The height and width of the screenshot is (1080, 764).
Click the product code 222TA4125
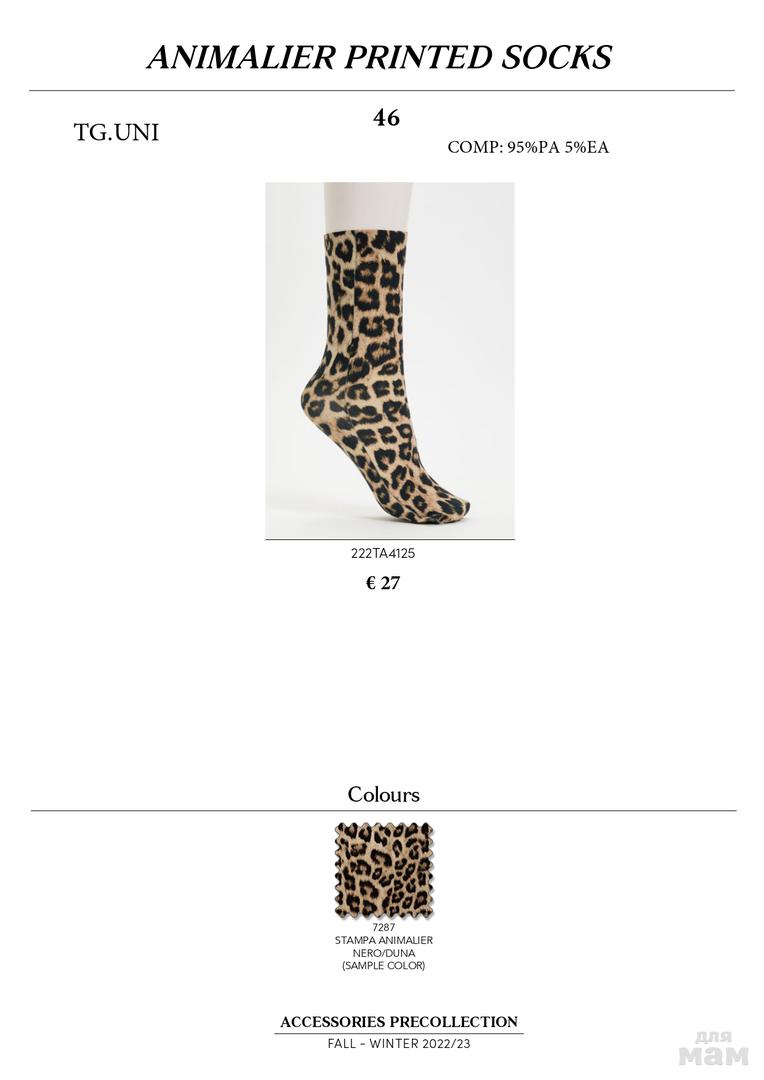coord(383,553)
